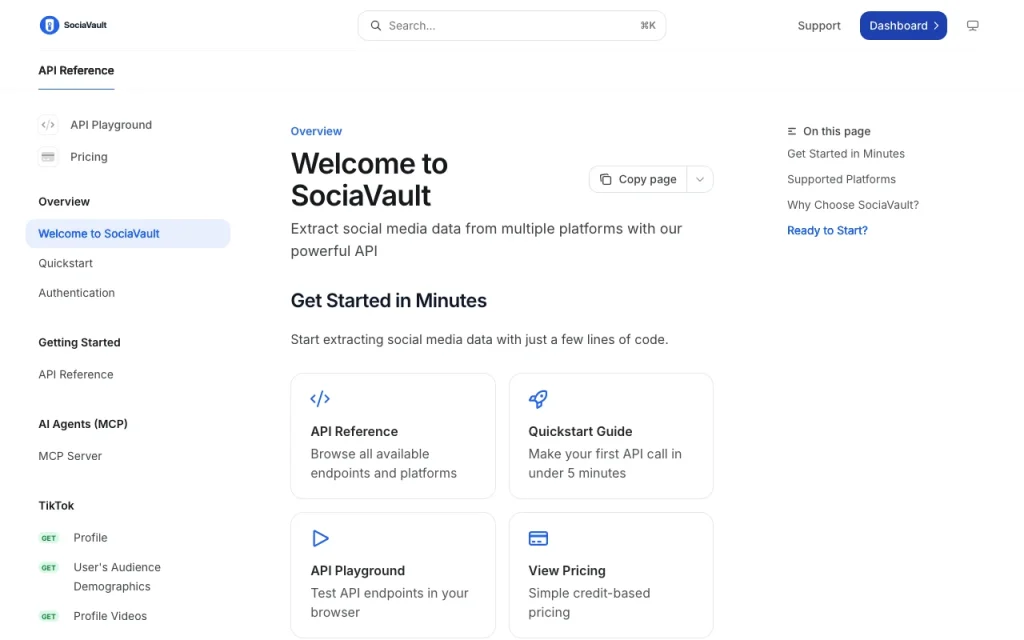Viewport: 1024px width, 640px height.
Task: Open Profile Videos endpoint
Action: (x=110, y=616)
